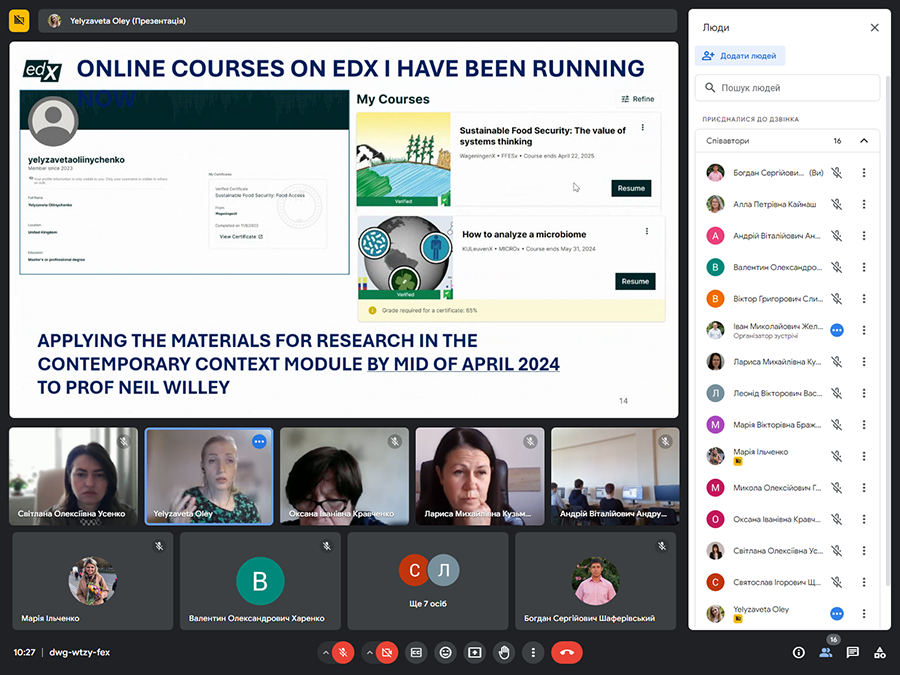Select Світлана Олексіївна Усенко's video tile

(73, 476)
